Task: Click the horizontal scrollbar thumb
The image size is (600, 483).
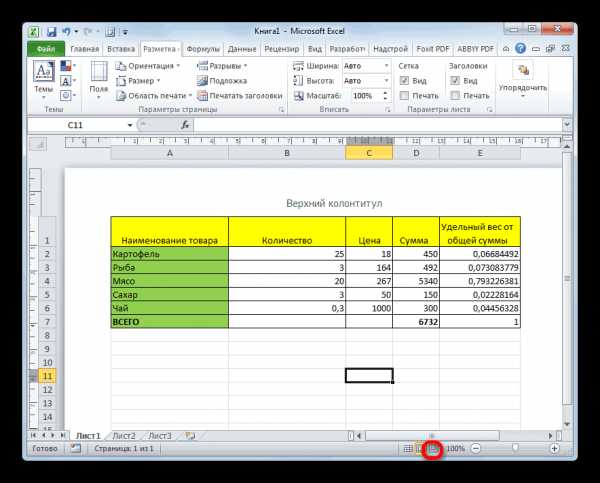Action: [x=432, y=436]
